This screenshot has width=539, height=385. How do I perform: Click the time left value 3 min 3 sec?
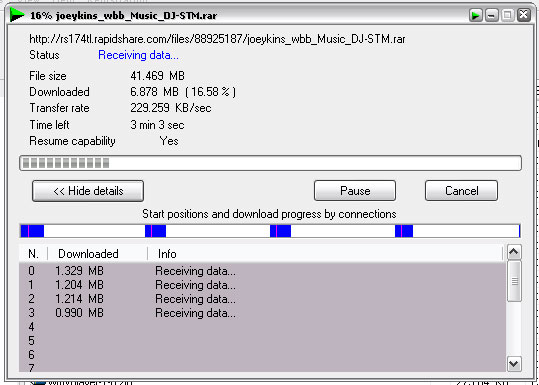[157, 125]
